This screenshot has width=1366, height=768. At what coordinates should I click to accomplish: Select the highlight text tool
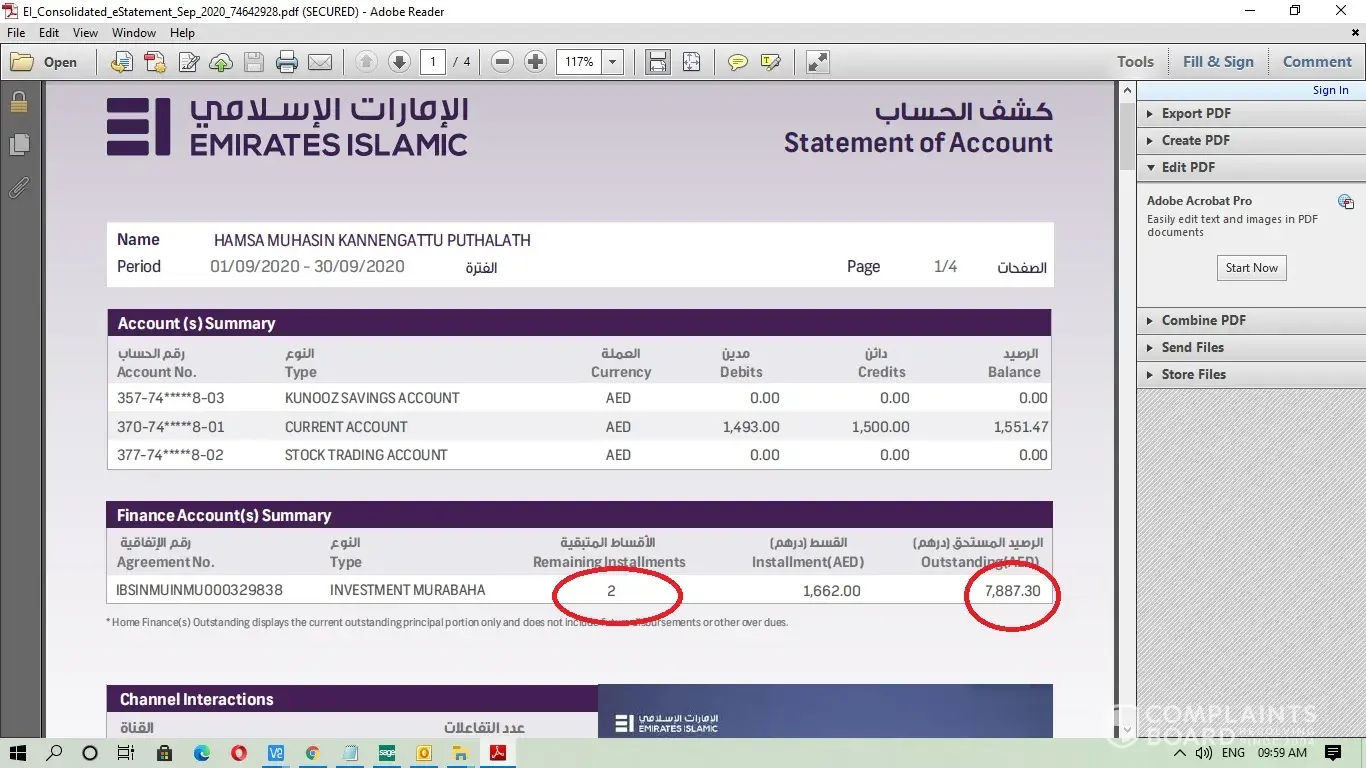(x=770, y=62)
